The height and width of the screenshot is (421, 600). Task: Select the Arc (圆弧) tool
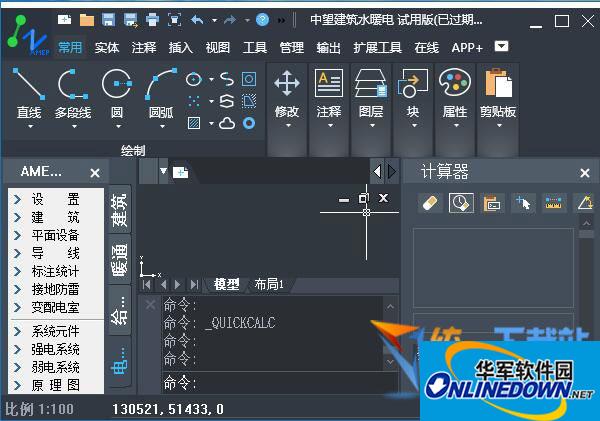click(161, 96)
